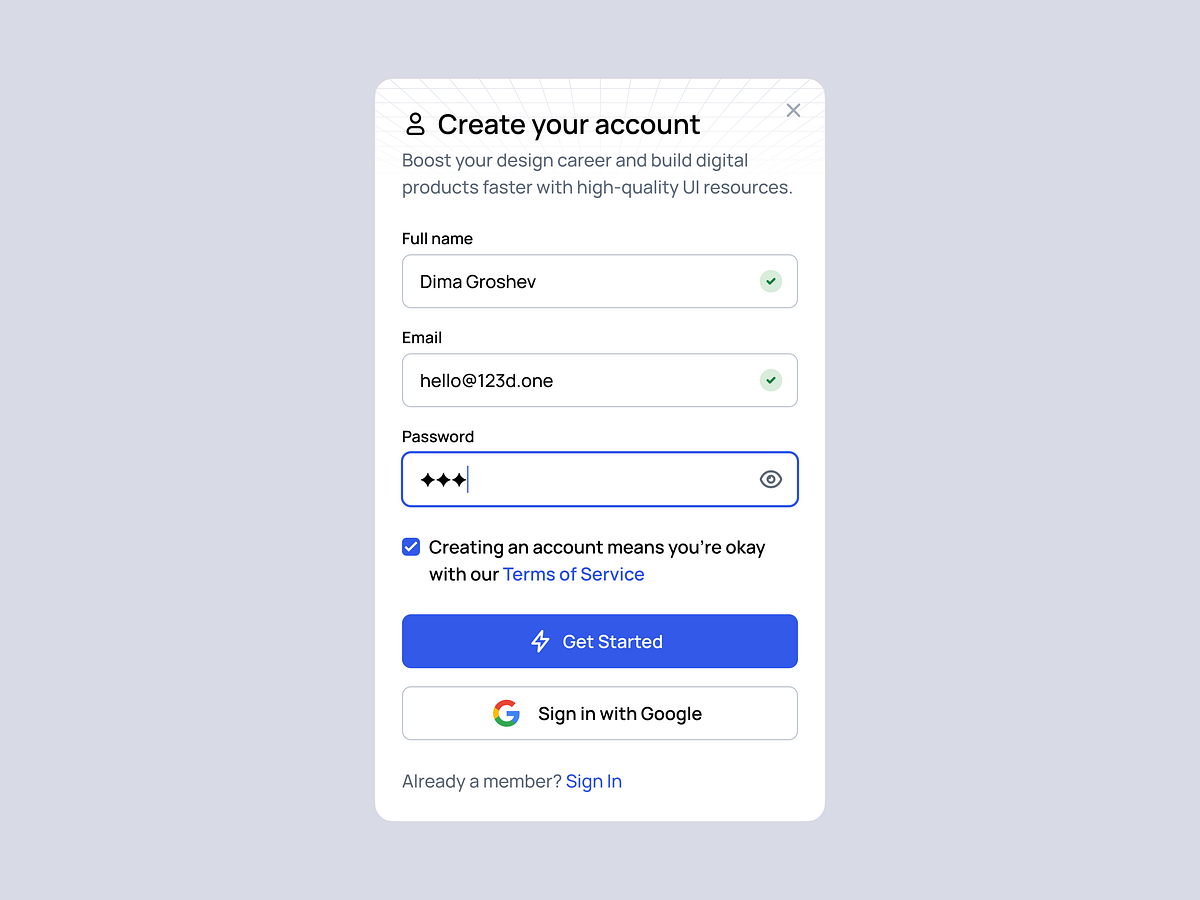Click the green checkmark in Email field
Image resolution: width=1200 pixels, height=900 pixels.
pyautogui.click(x=770, y=380)
